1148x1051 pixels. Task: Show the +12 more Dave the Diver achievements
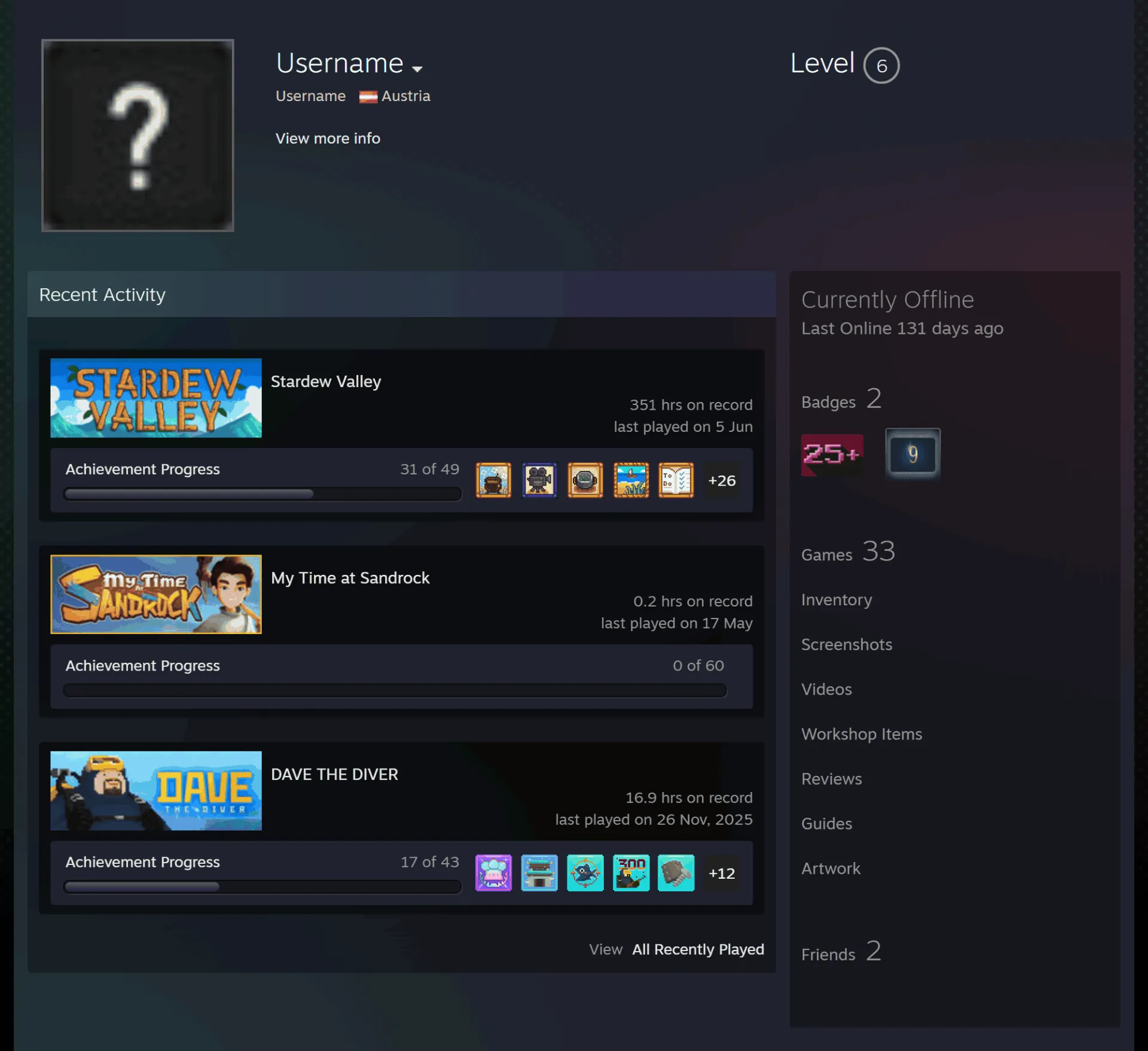click(722, 873)
